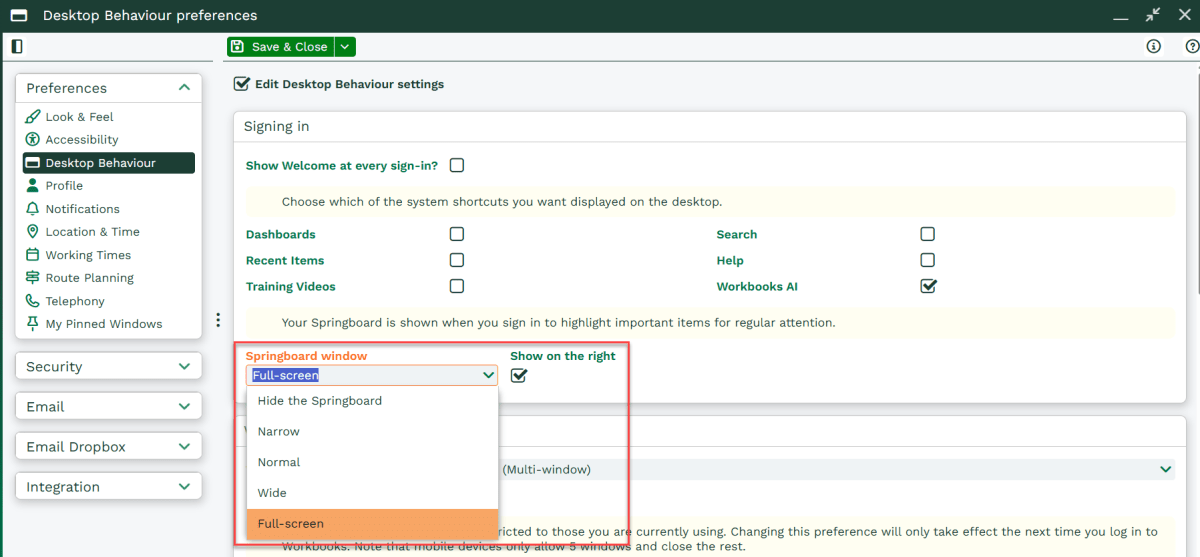Open Accessibility preferences
The height and width of the screenshot is (557, 1200).
pos(82,140)
